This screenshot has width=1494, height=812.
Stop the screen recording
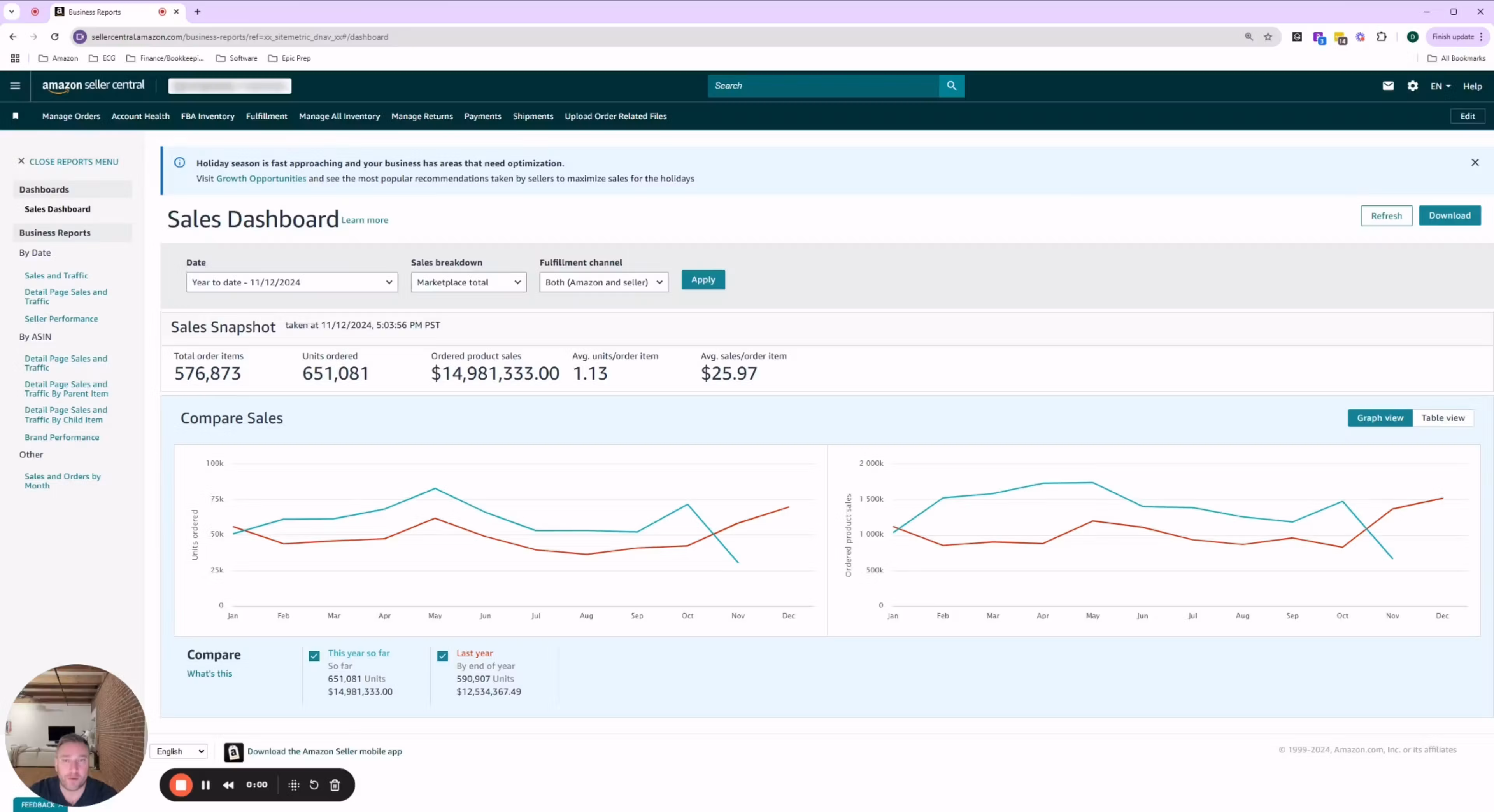pyautogui.click(x=181, y=785)
